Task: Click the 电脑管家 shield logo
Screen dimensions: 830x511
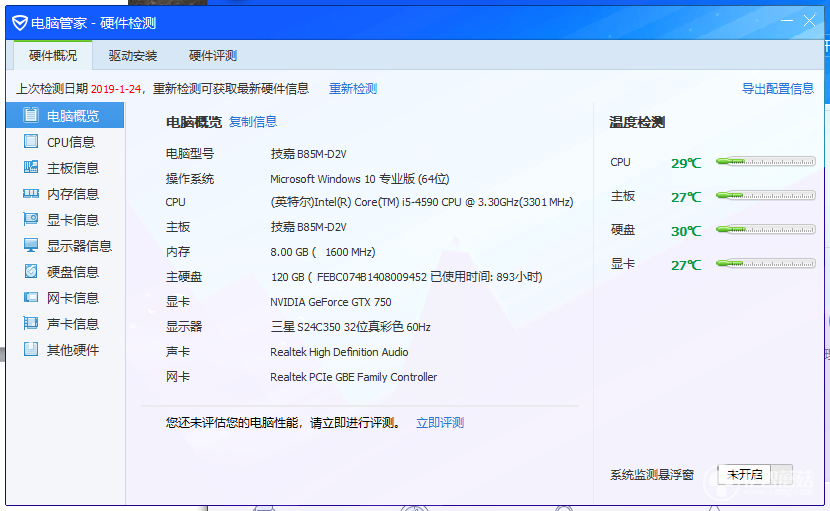Action: click(20, 23)
